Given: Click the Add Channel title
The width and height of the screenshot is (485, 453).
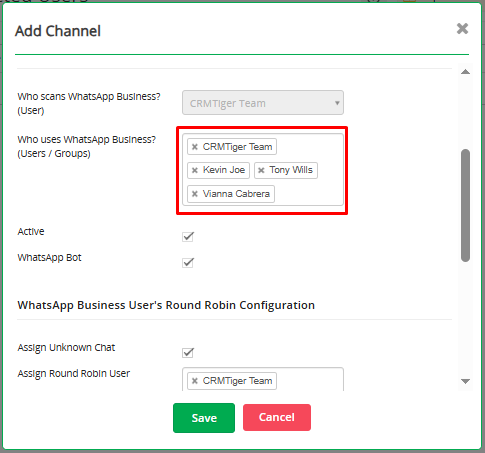Looking at the screenshot, I should pos(58,31).
